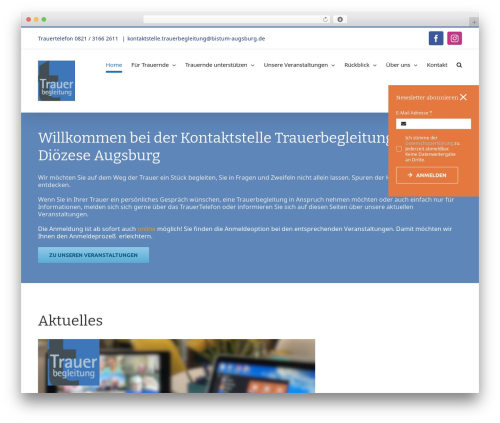Open the Kontakt page

437,65
